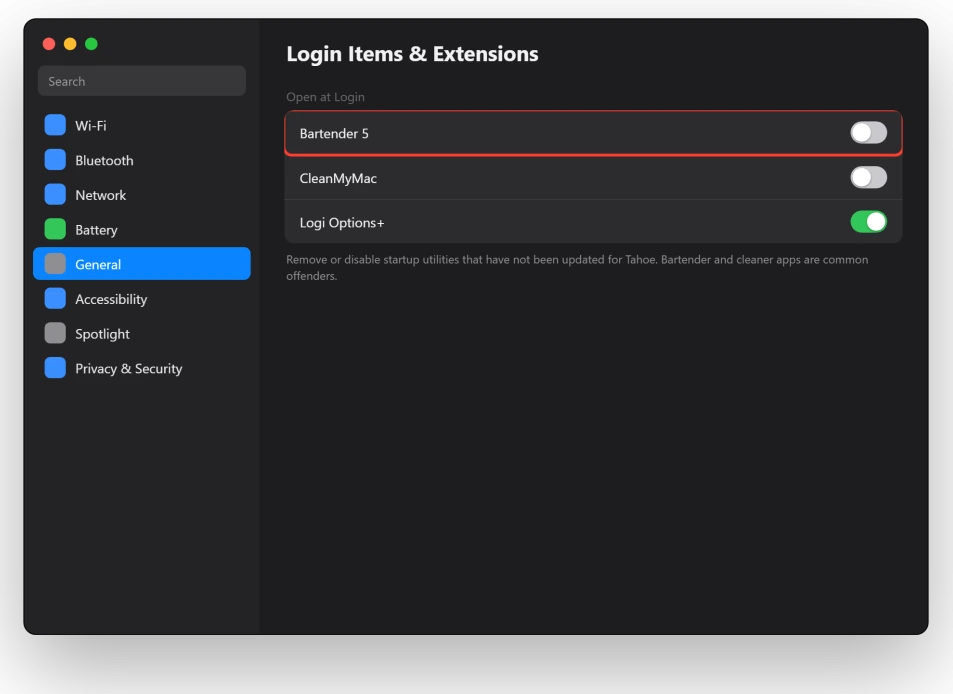
Task: Enable the Bartender 5 login toggle
Action: 869,132
